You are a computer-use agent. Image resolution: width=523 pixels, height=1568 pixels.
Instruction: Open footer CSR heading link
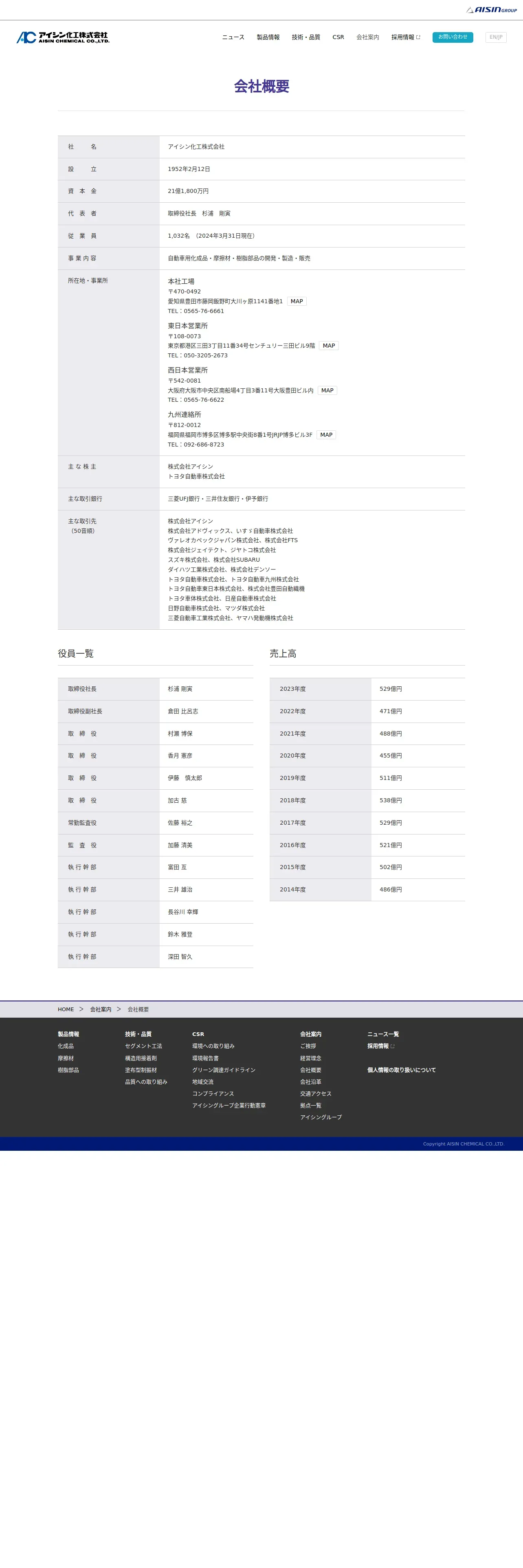pyautogui.click(x=198, y=1034)
